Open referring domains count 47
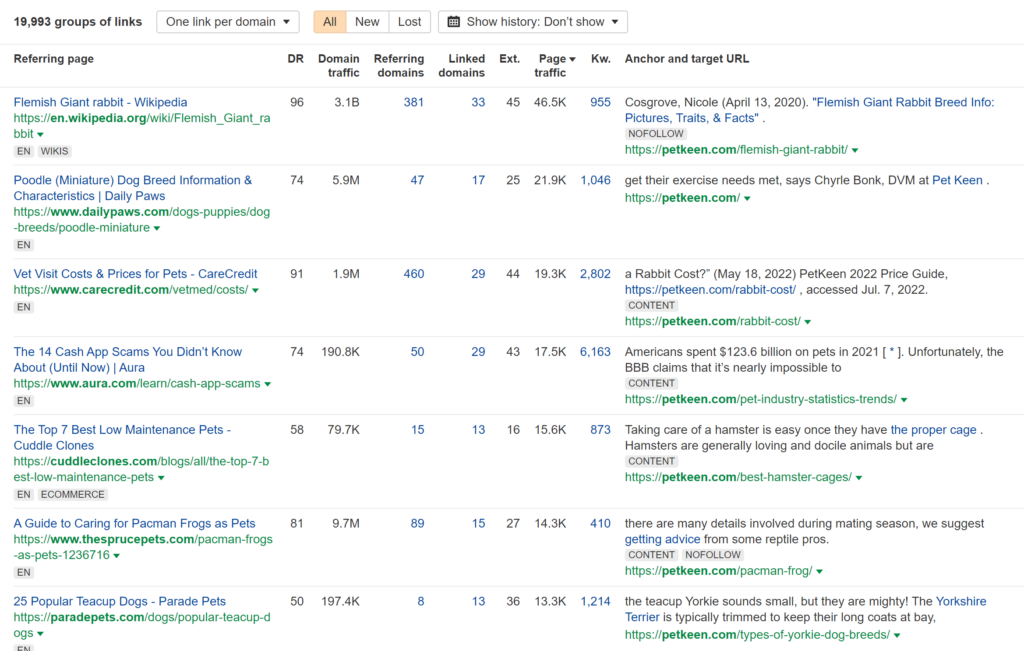The image size is (1024, 651). tap(417, 180)
